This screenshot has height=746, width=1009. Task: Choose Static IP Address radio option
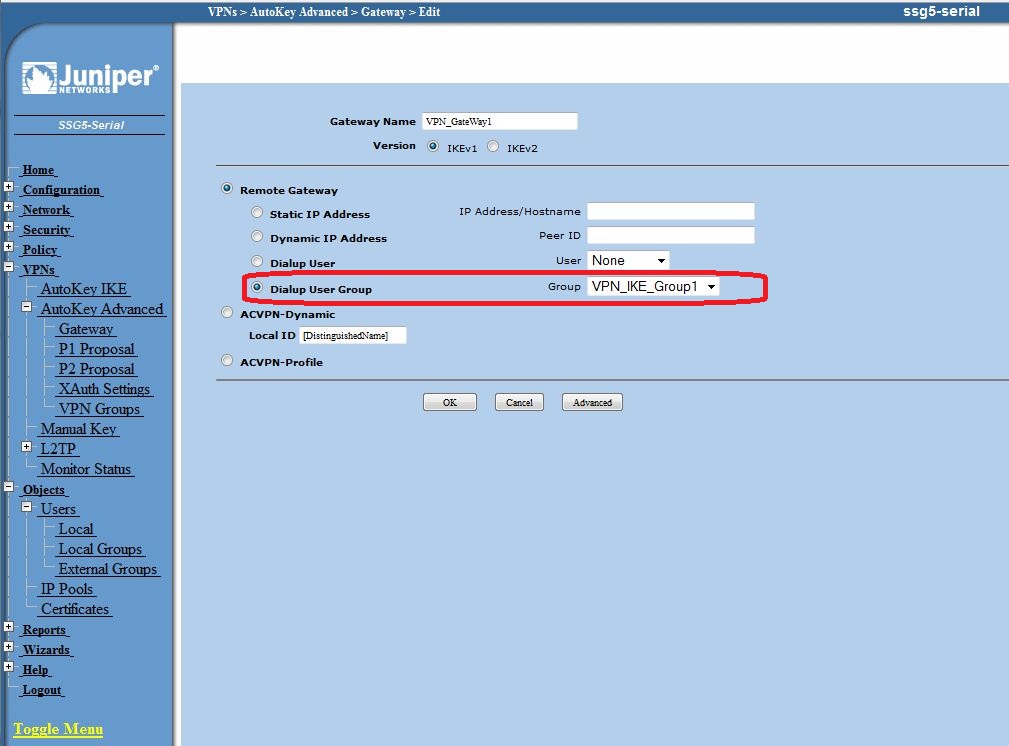coord(257,212)
